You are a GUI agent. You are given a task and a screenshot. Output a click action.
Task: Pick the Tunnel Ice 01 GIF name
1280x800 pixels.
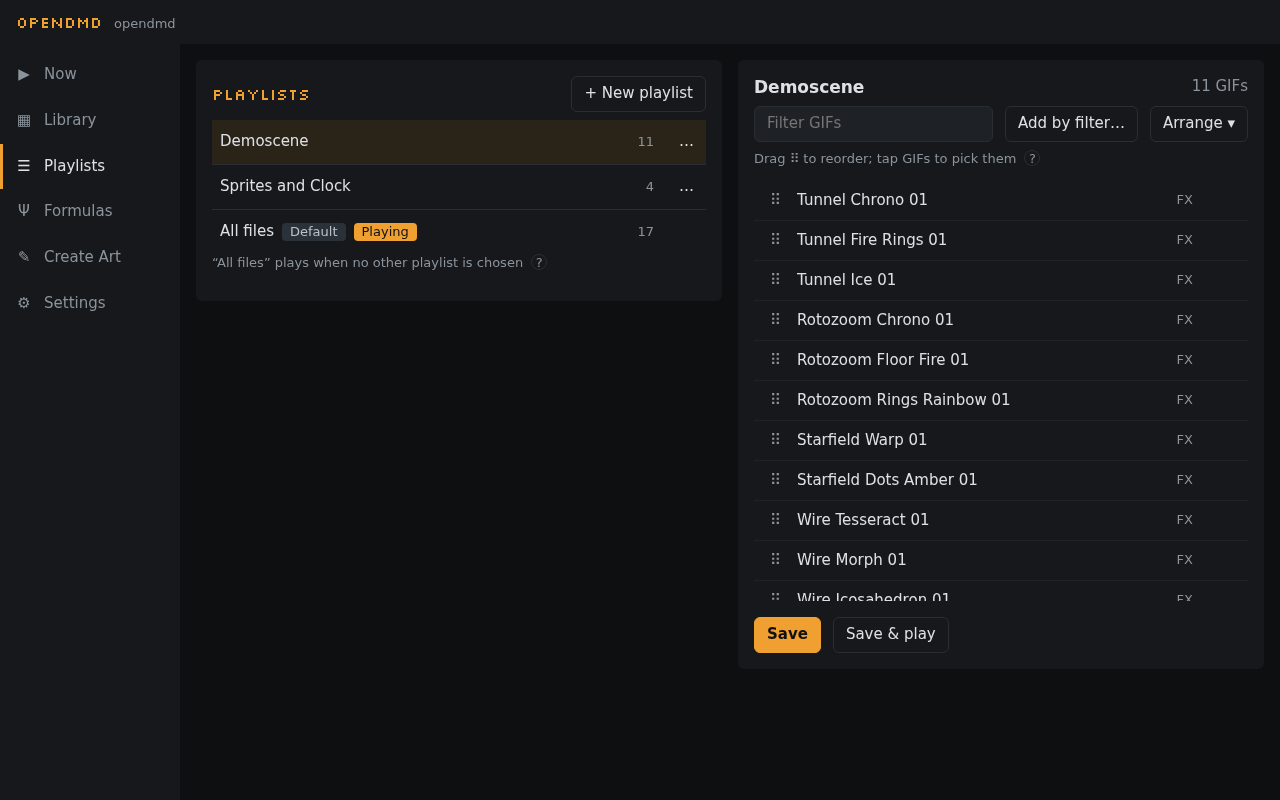[846, 280]
